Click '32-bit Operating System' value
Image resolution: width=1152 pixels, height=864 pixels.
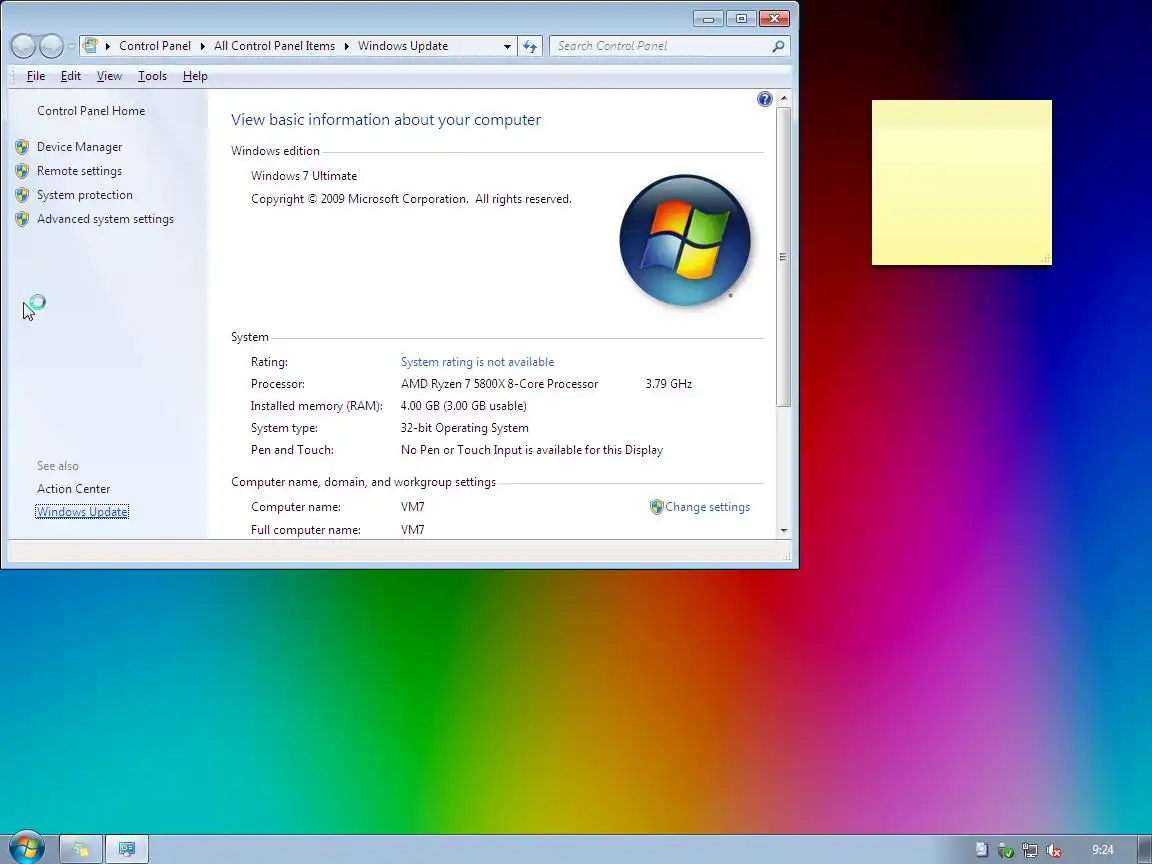pos(464,428)
